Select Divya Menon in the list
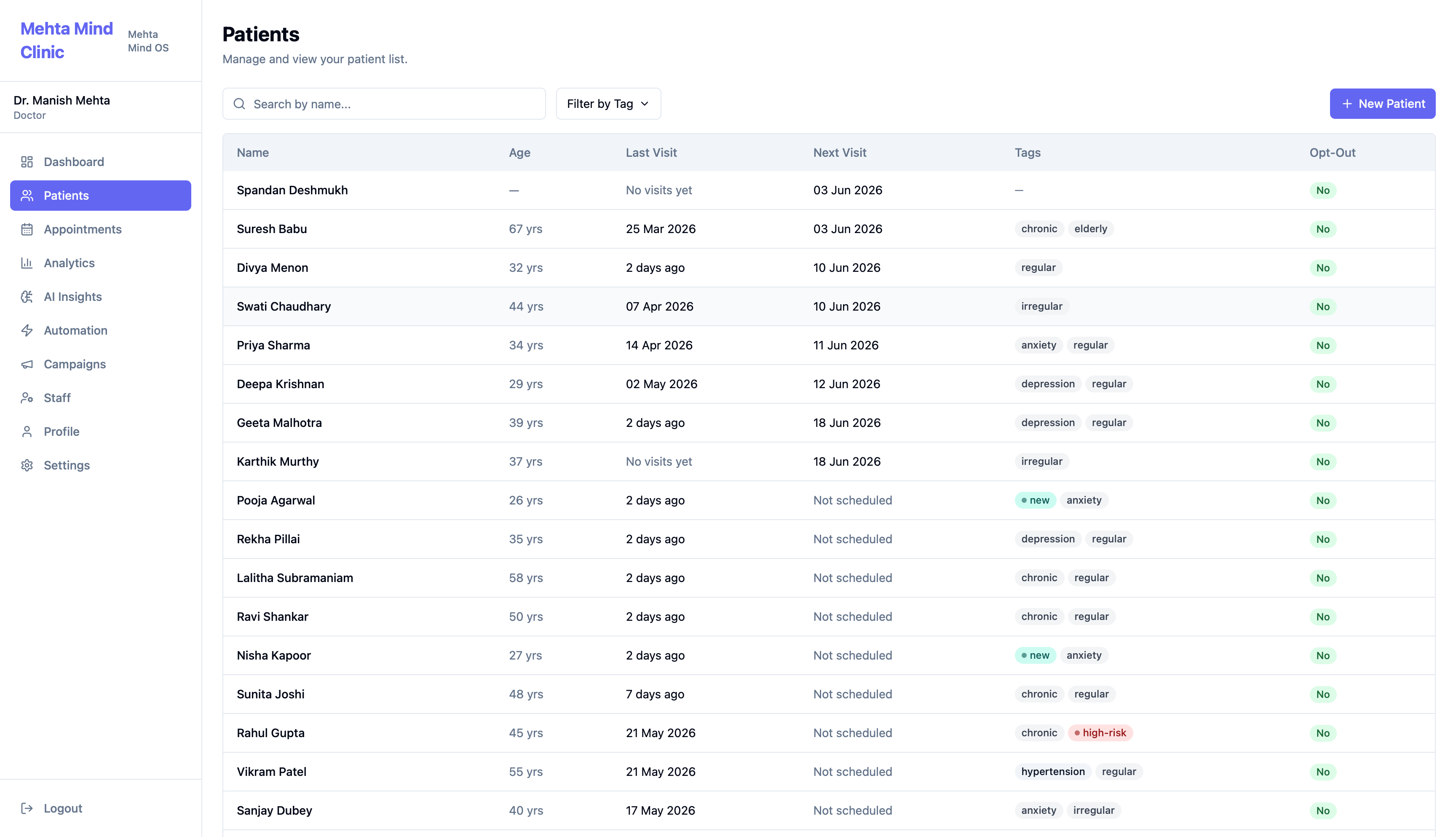Viewport: 1456px width, 837px height. click(x=829, y=268)
